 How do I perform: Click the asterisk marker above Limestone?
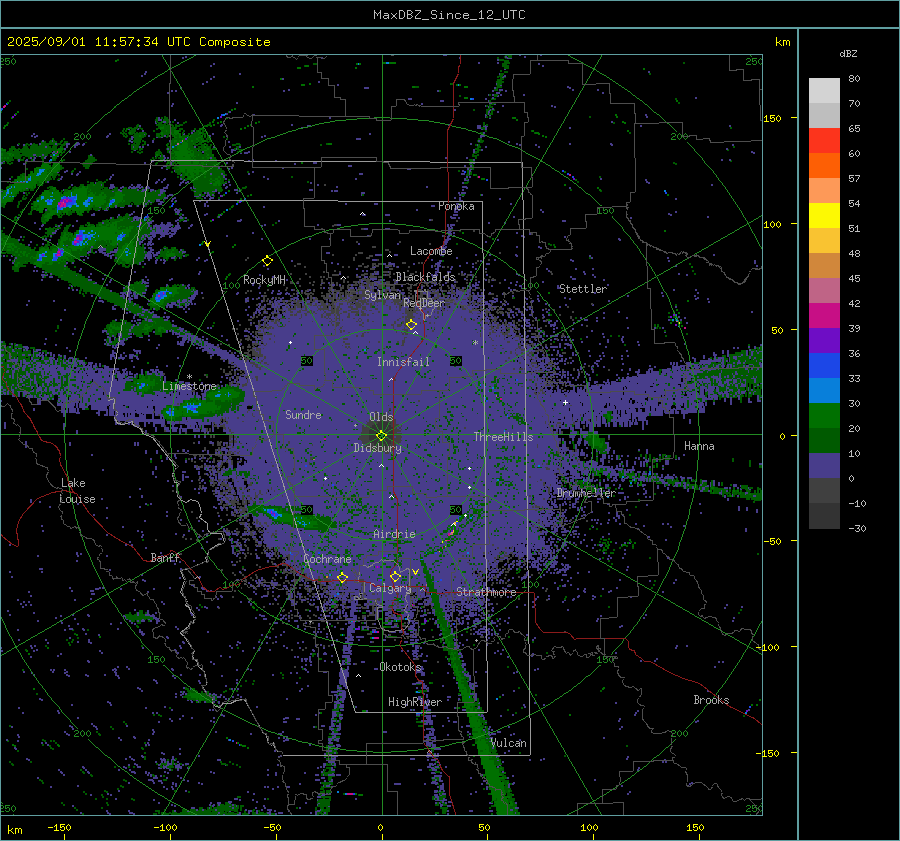coord(189,377)
